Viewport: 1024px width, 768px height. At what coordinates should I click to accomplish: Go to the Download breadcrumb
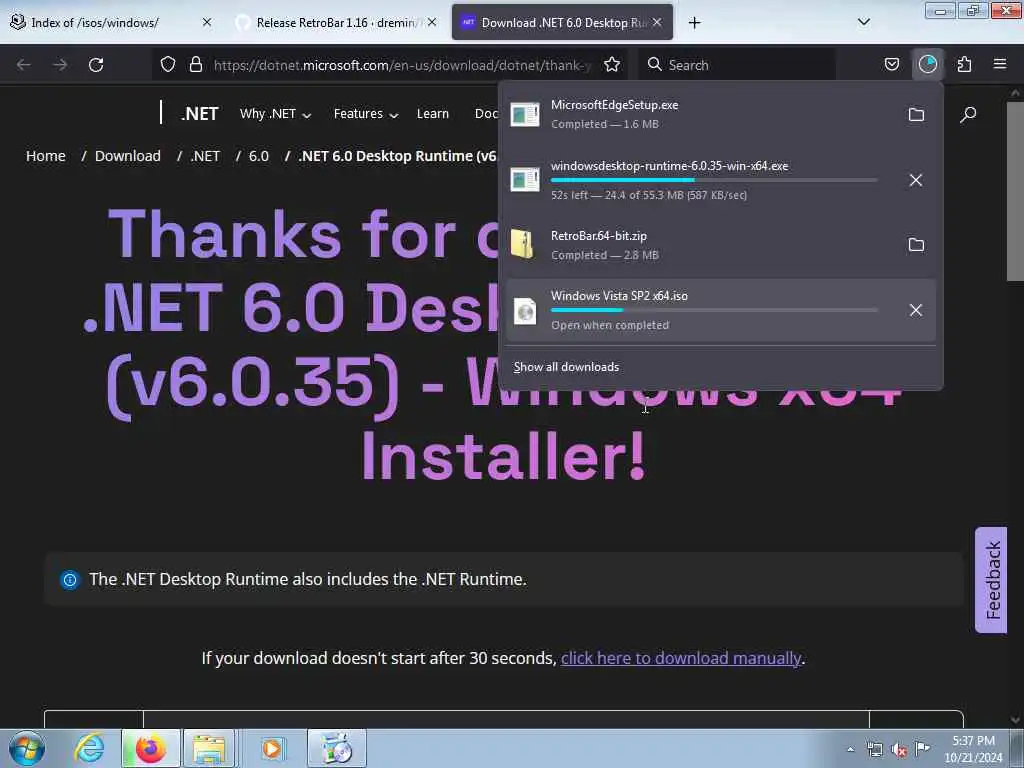pos(127,156)
